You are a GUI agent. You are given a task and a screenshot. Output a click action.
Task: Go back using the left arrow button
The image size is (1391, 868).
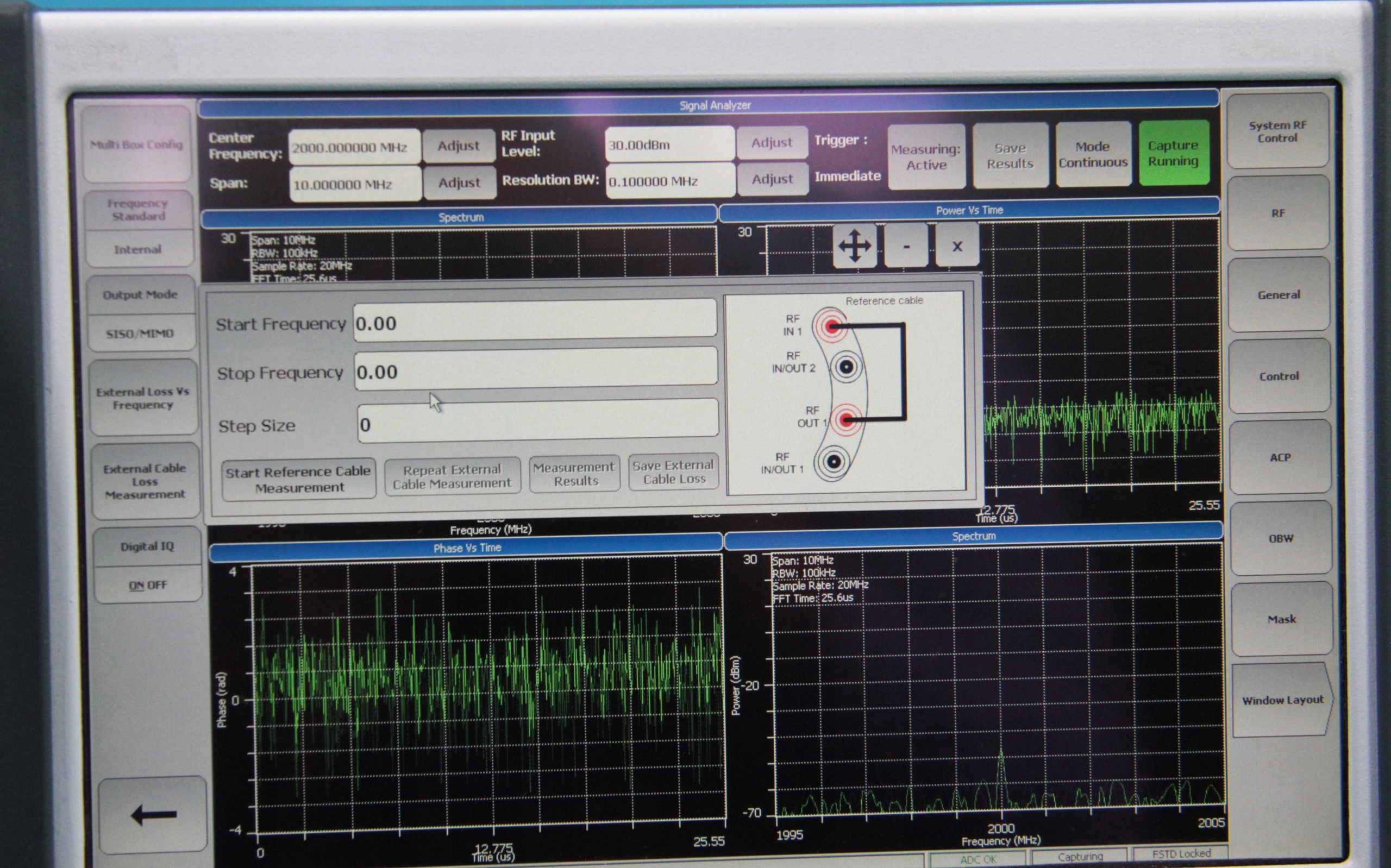(x=153, y=814)
